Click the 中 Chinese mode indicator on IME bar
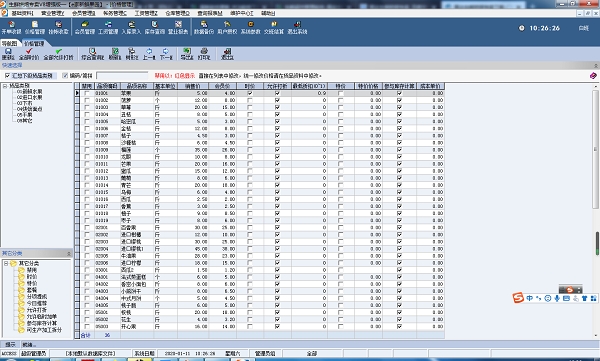 coord(530,298)
